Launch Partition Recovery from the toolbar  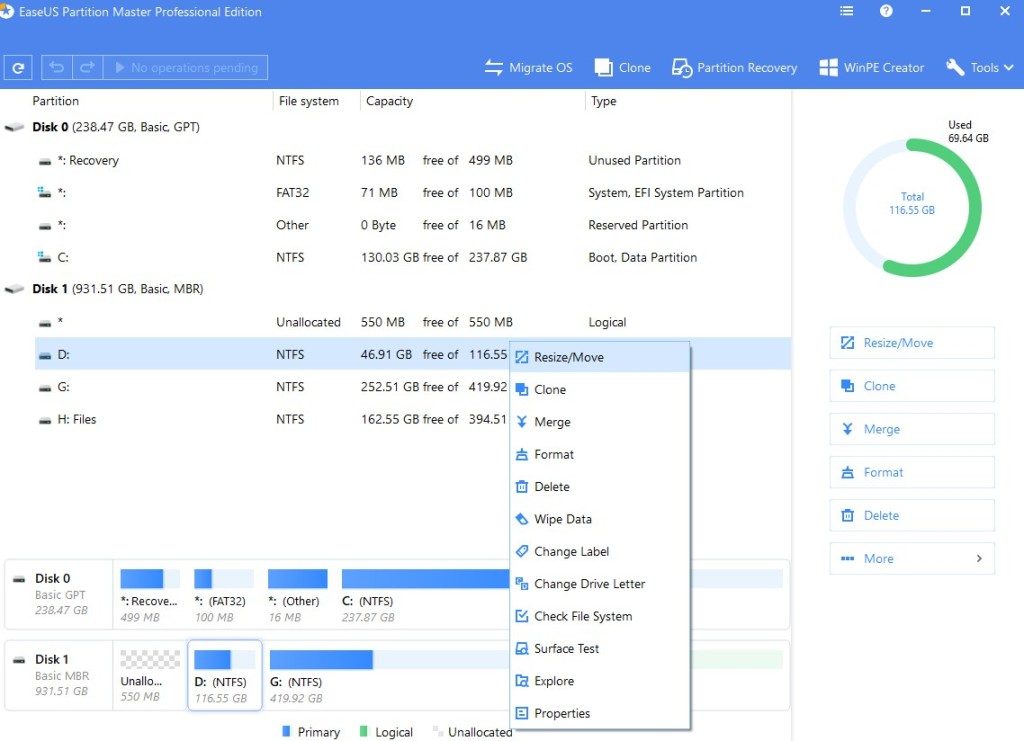coord(734,67)
